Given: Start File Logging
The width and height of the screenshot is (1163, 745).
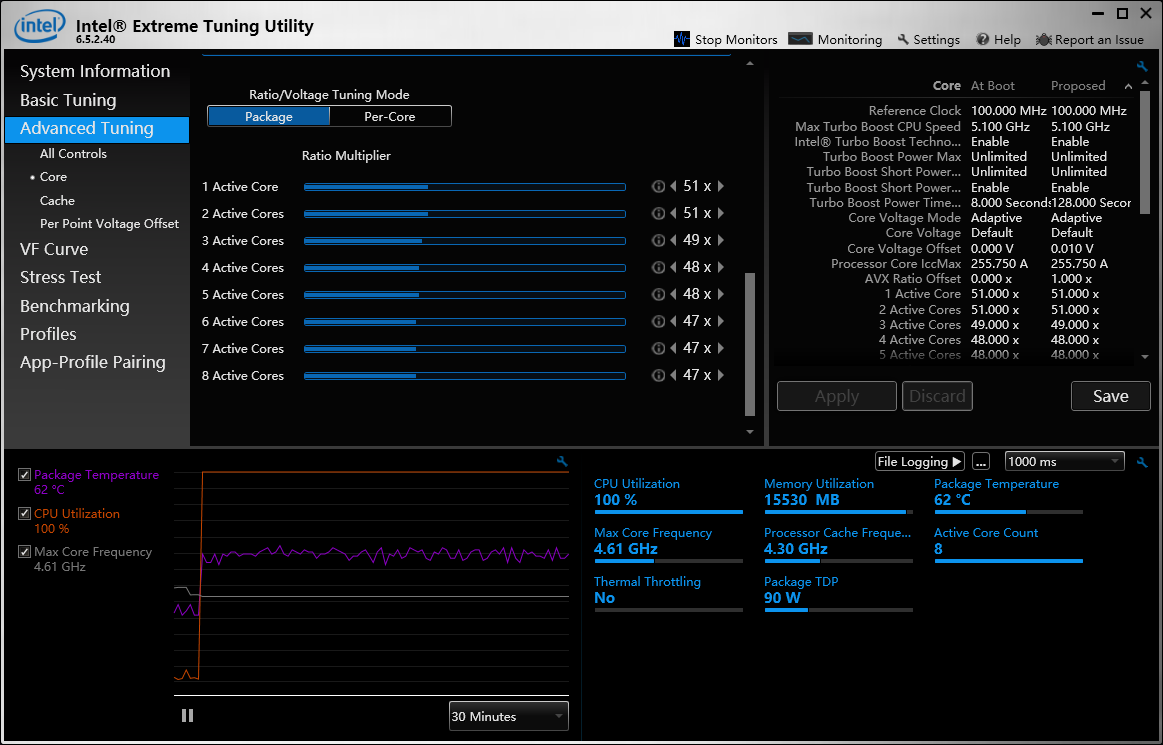Looking at the screenshot, I should coord(919,461).
